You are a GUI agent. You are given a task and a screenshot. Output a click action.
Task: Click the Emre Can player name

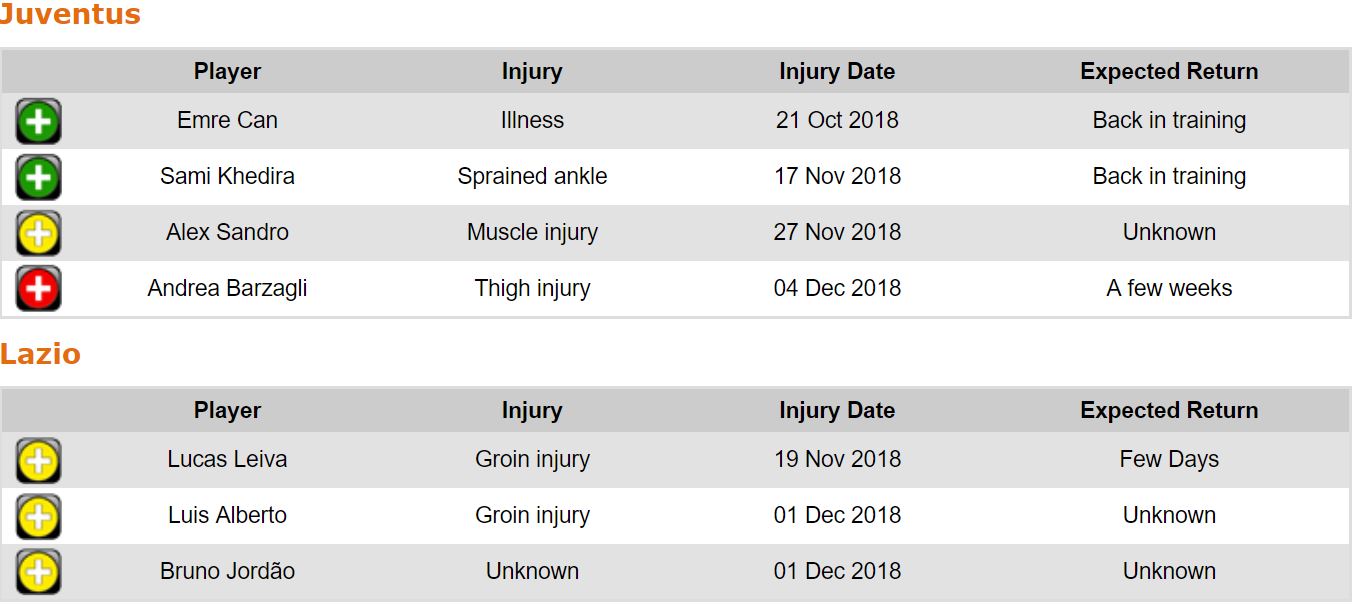click(227, 121)
